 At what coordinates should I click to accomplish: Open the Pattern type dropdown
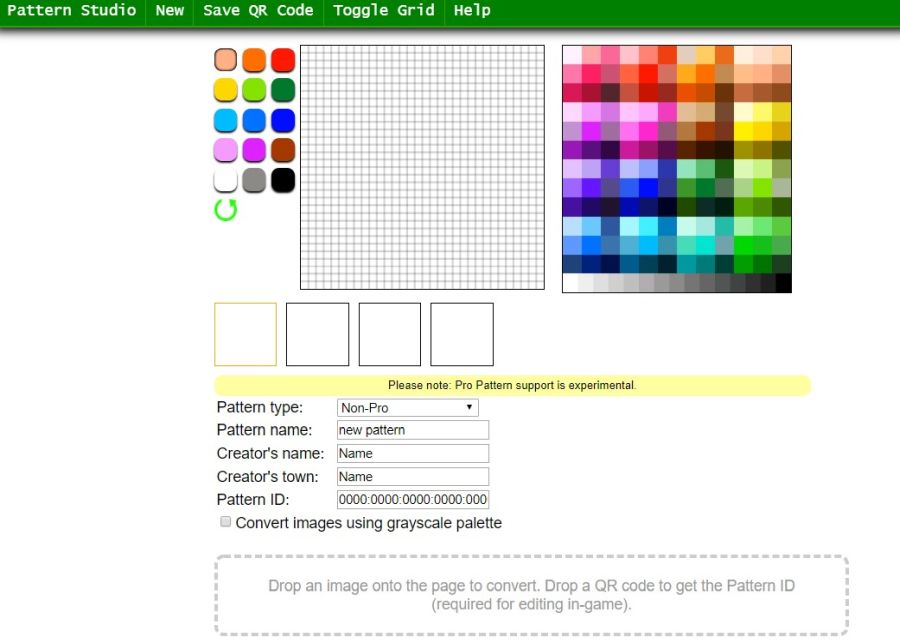pyautogui.click(x=408, y=408)
